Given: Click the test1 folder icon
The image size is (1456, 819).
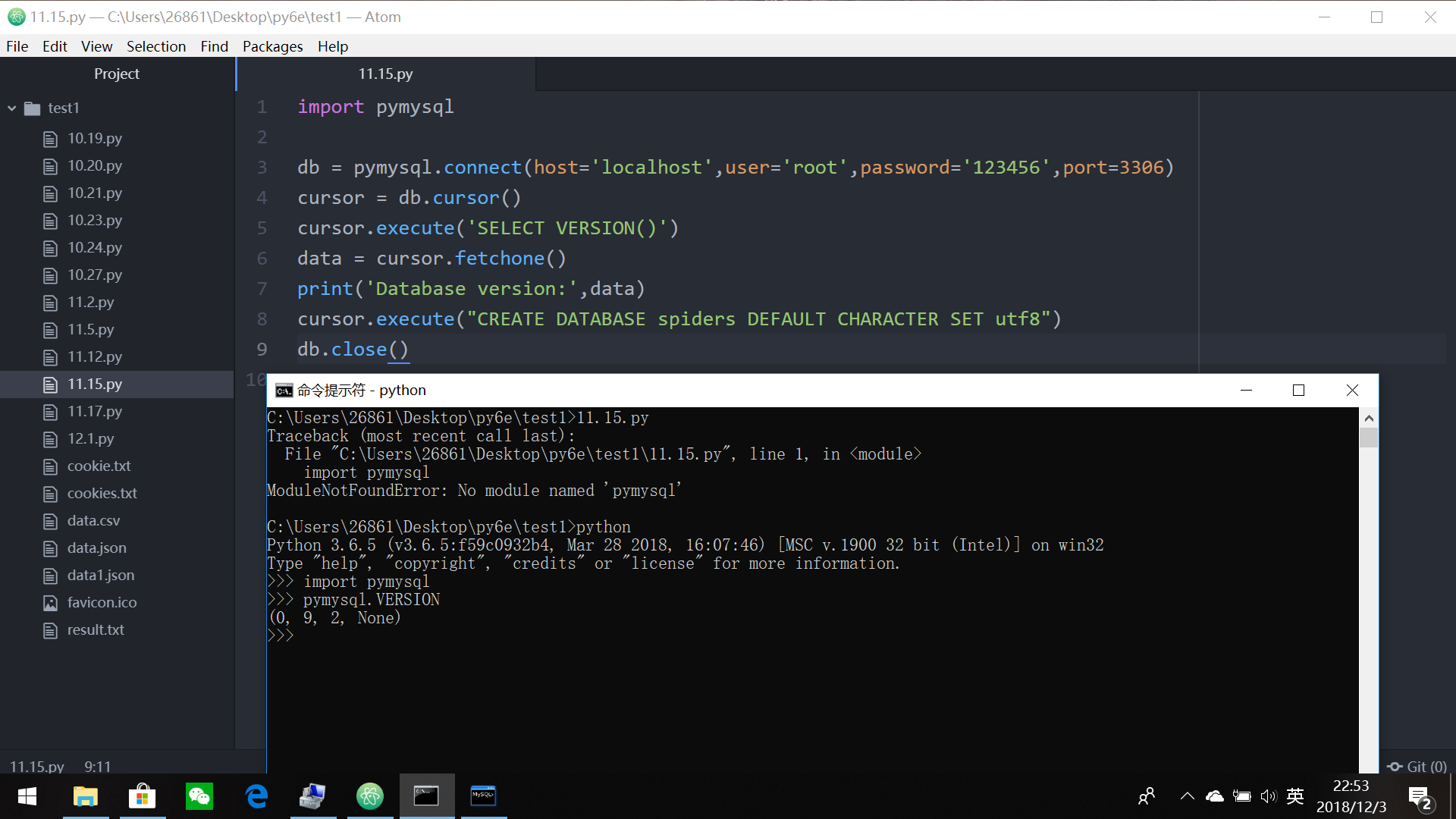Looking at the screenshot, I should pos(32,108).
